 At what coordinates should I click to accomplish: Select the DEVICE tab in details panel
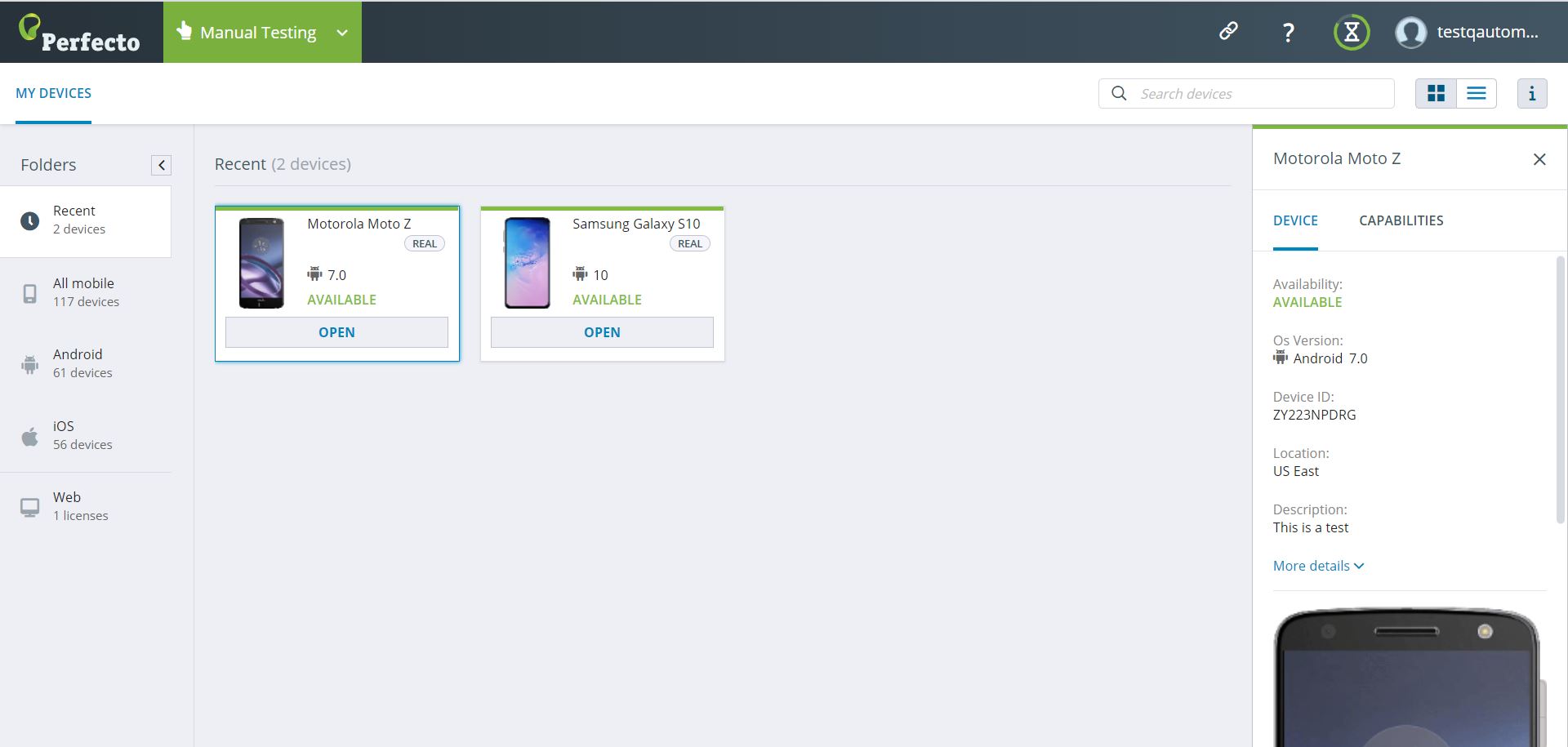coord(1295,220)
